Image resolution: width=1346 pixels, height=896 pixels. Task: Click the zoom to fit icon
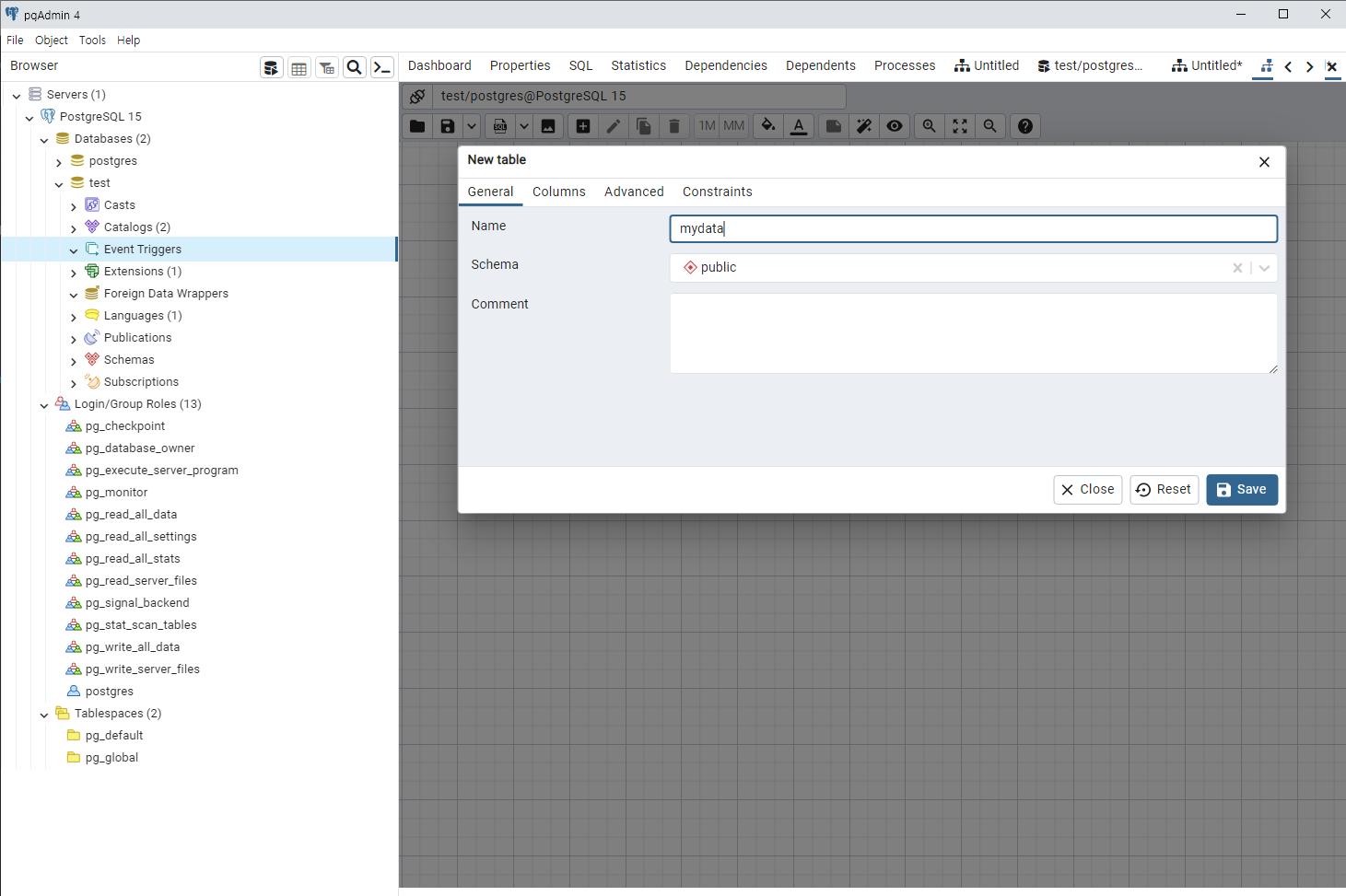point(960,126)
